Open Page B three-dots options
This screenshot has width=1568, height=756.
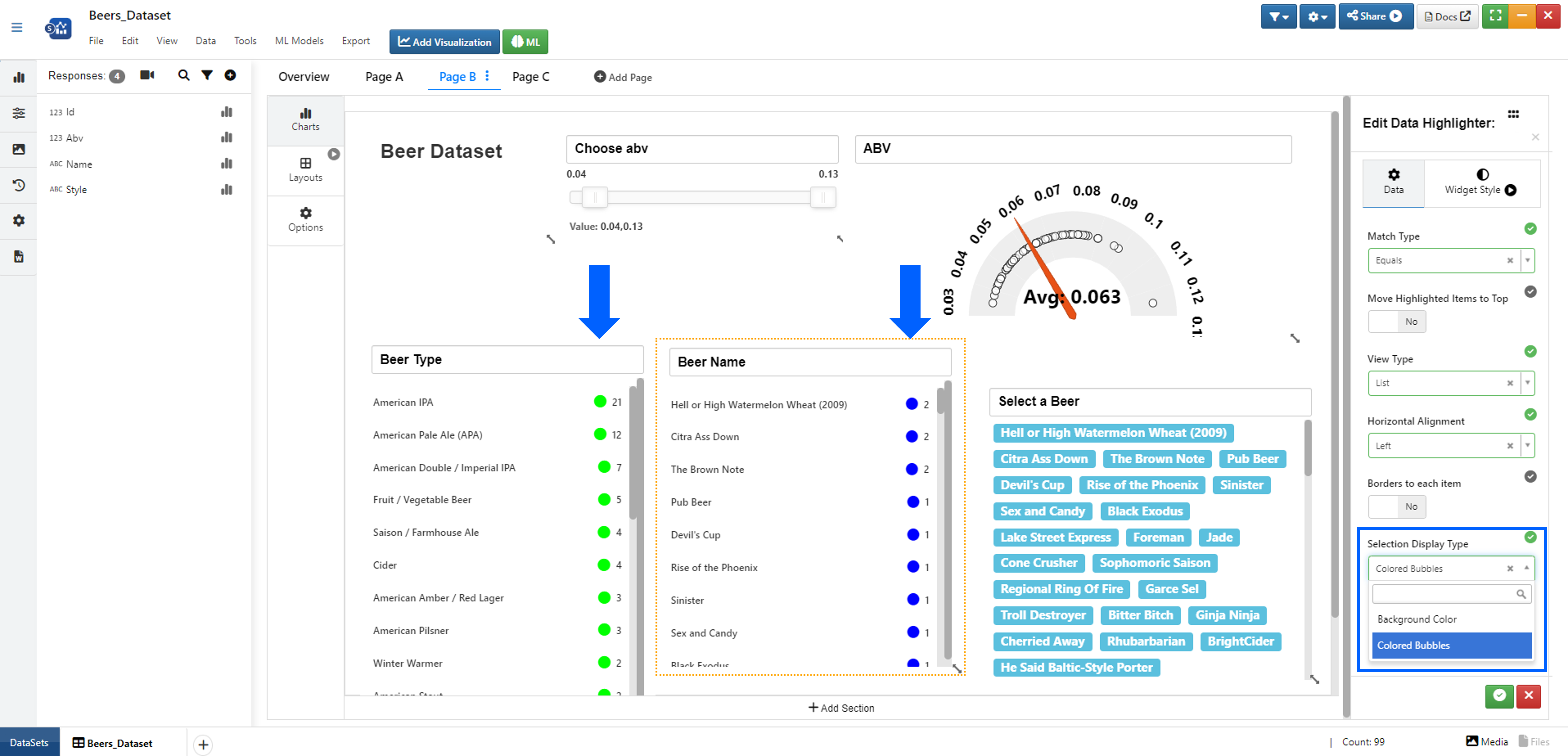point(487,76)
